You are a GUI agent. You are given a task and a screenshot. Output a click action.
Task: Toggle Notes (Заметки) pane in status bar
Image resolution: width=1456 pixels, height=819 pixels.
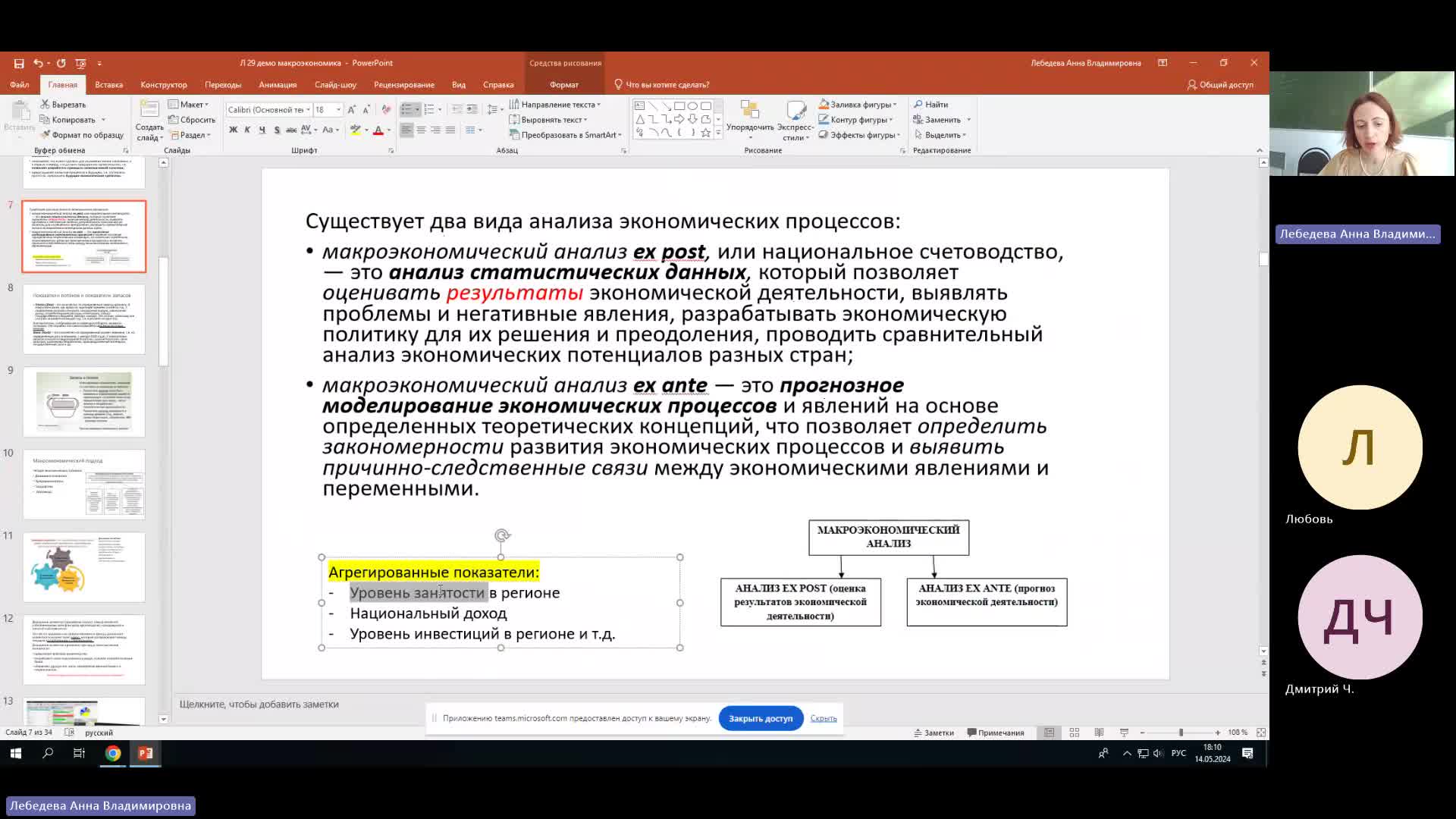(x=934, y=733)
